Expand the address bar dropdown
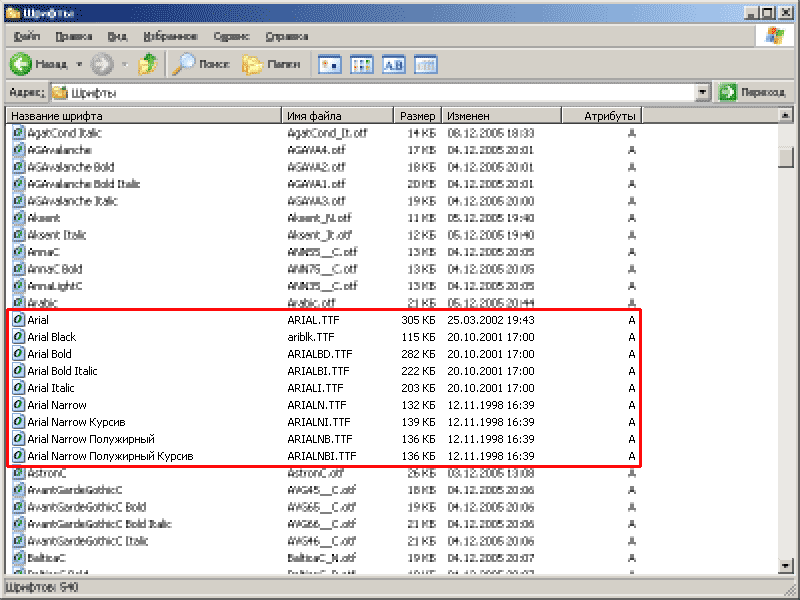The height and width of the screenshot is (600, 800). pyautogui.click(x=703, y=92)
